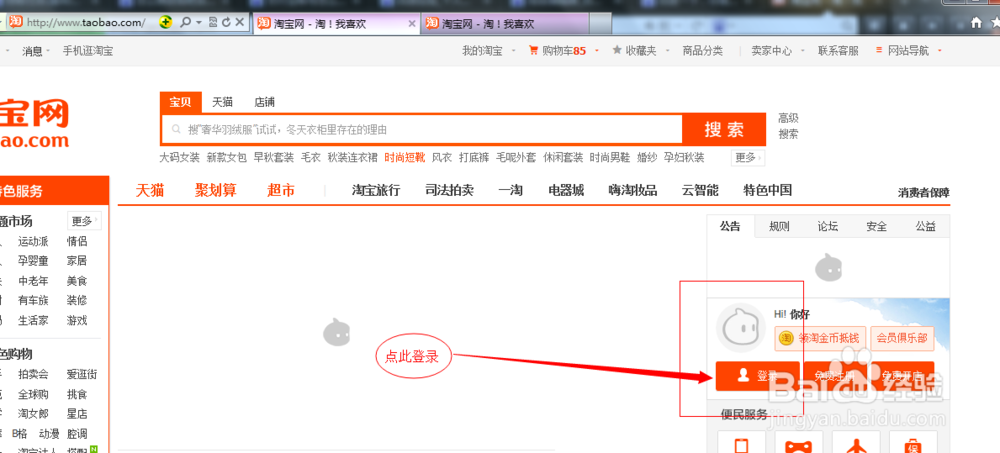Switch to the second 淘宝网 browser tab
The image size is (1000, 453).
504,24
